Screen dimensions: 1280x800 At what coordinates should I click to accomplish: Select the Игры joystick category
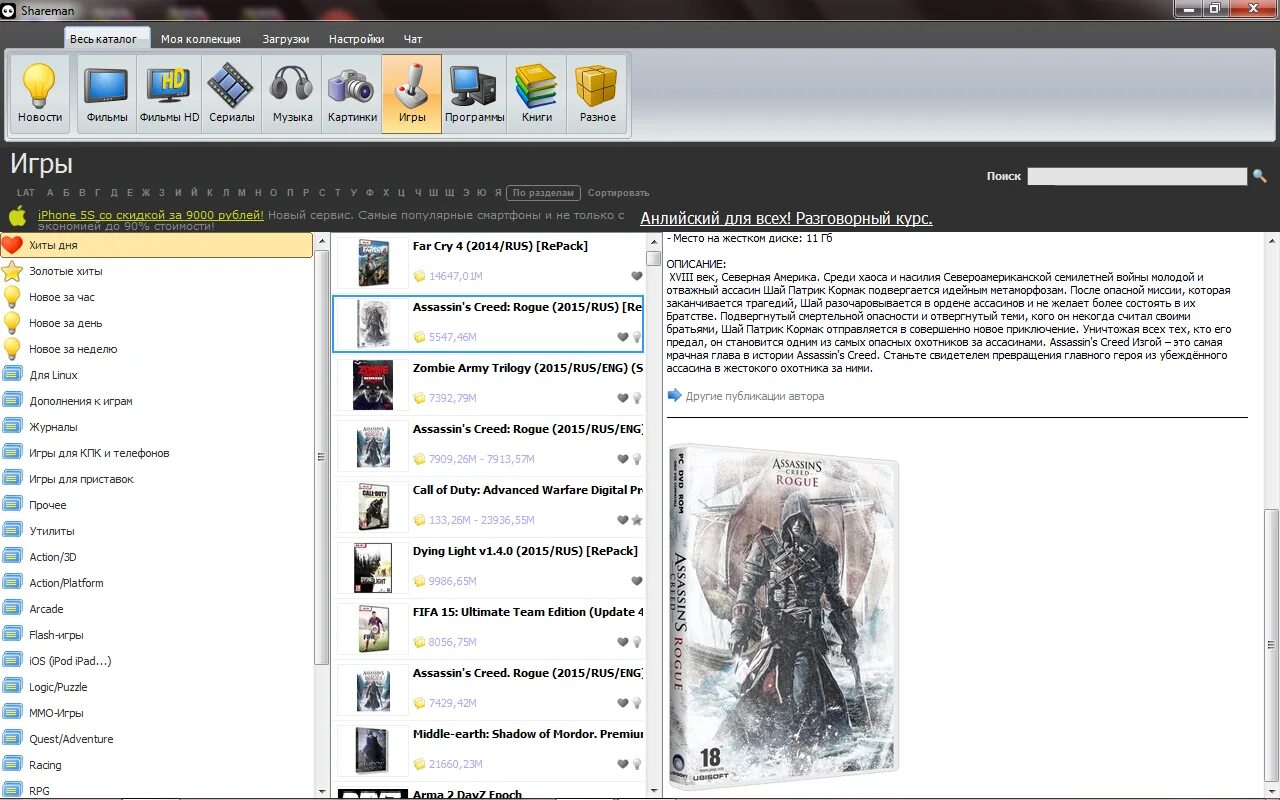coord(412,94)
